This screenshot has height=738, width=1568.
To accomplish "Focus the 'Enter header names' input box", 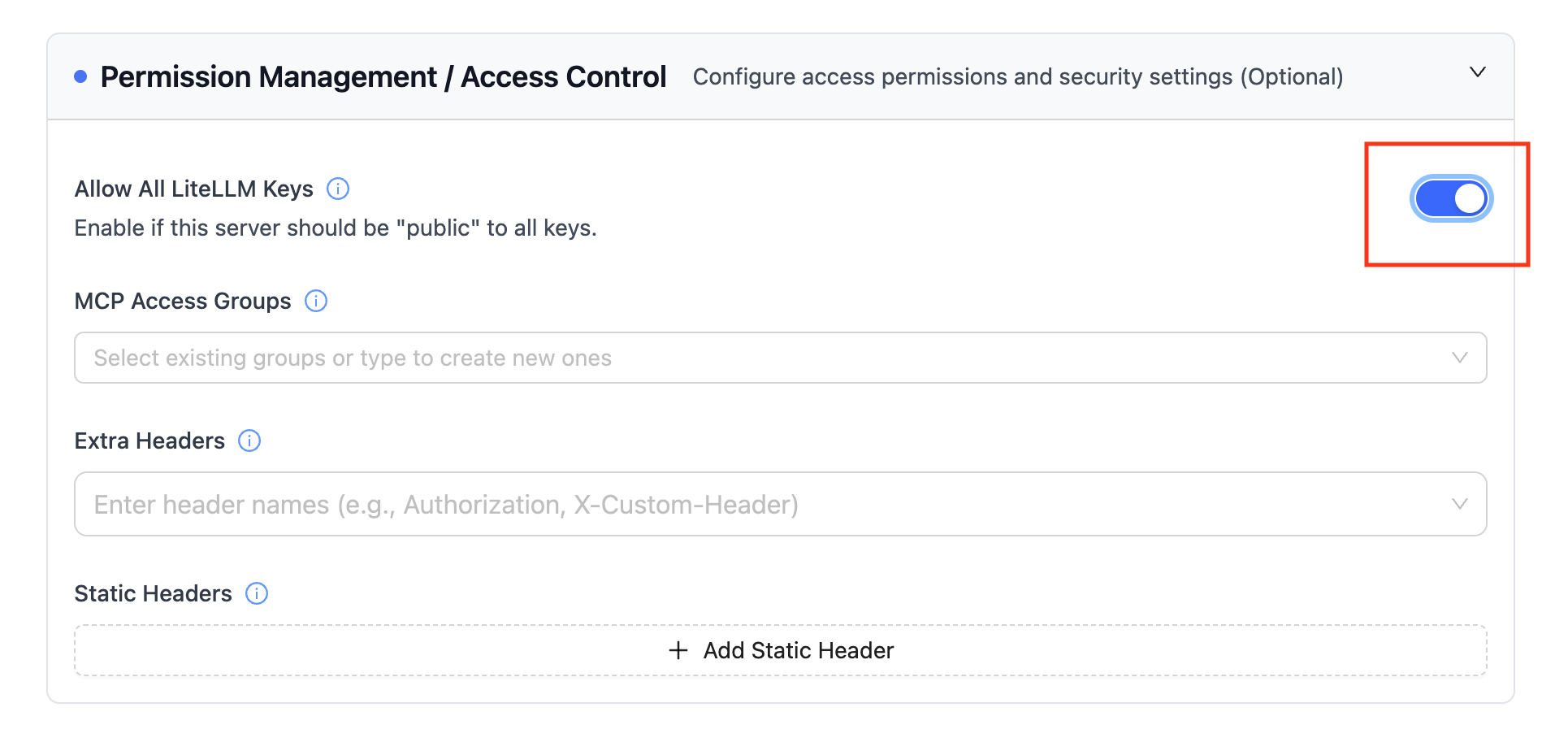I will (x=781, y=504).
